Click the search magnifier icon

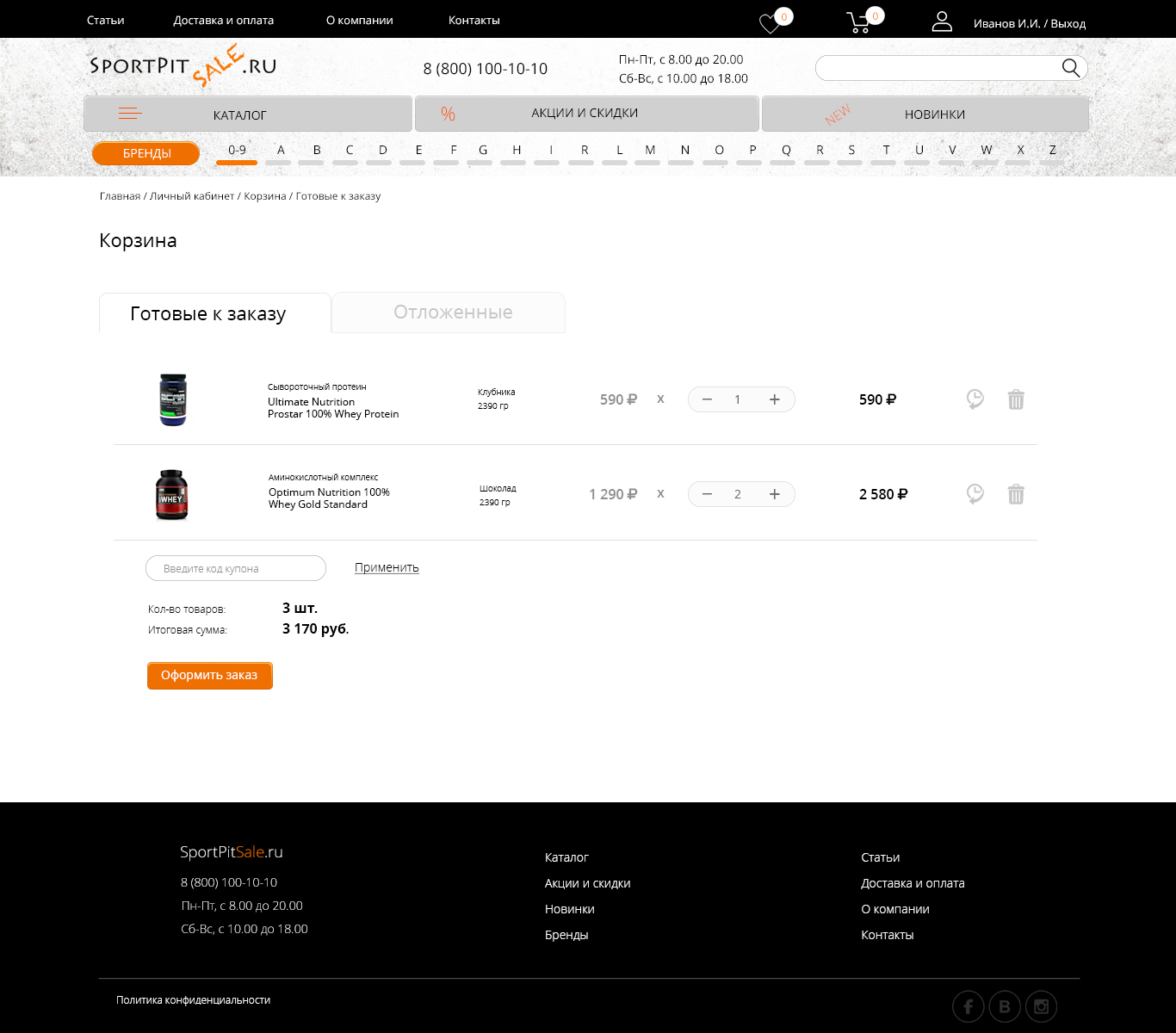(x=1070, y=68)
